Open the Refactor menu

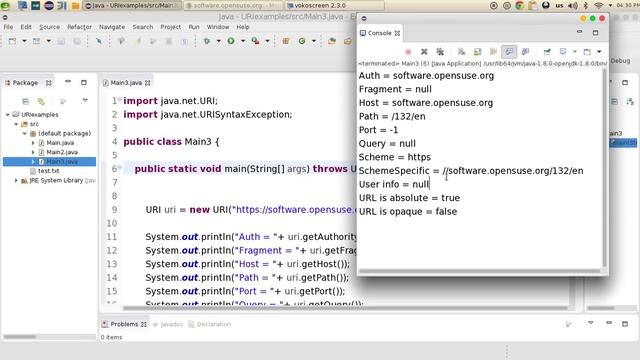click(79, 27)
